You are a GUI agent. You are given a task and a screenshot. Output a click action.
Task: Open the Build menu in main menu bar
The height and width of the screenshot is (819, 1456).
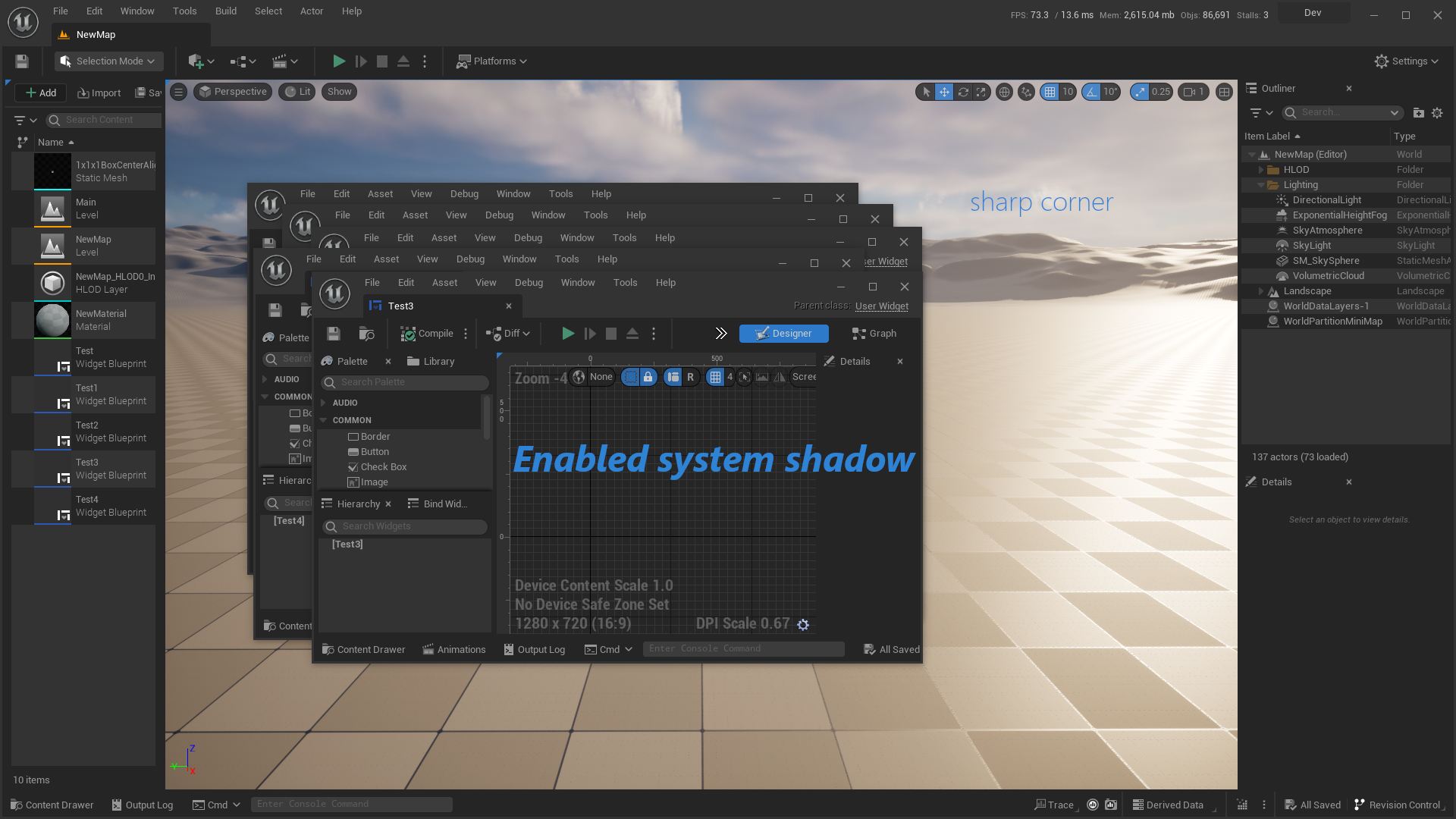(226, 11)
